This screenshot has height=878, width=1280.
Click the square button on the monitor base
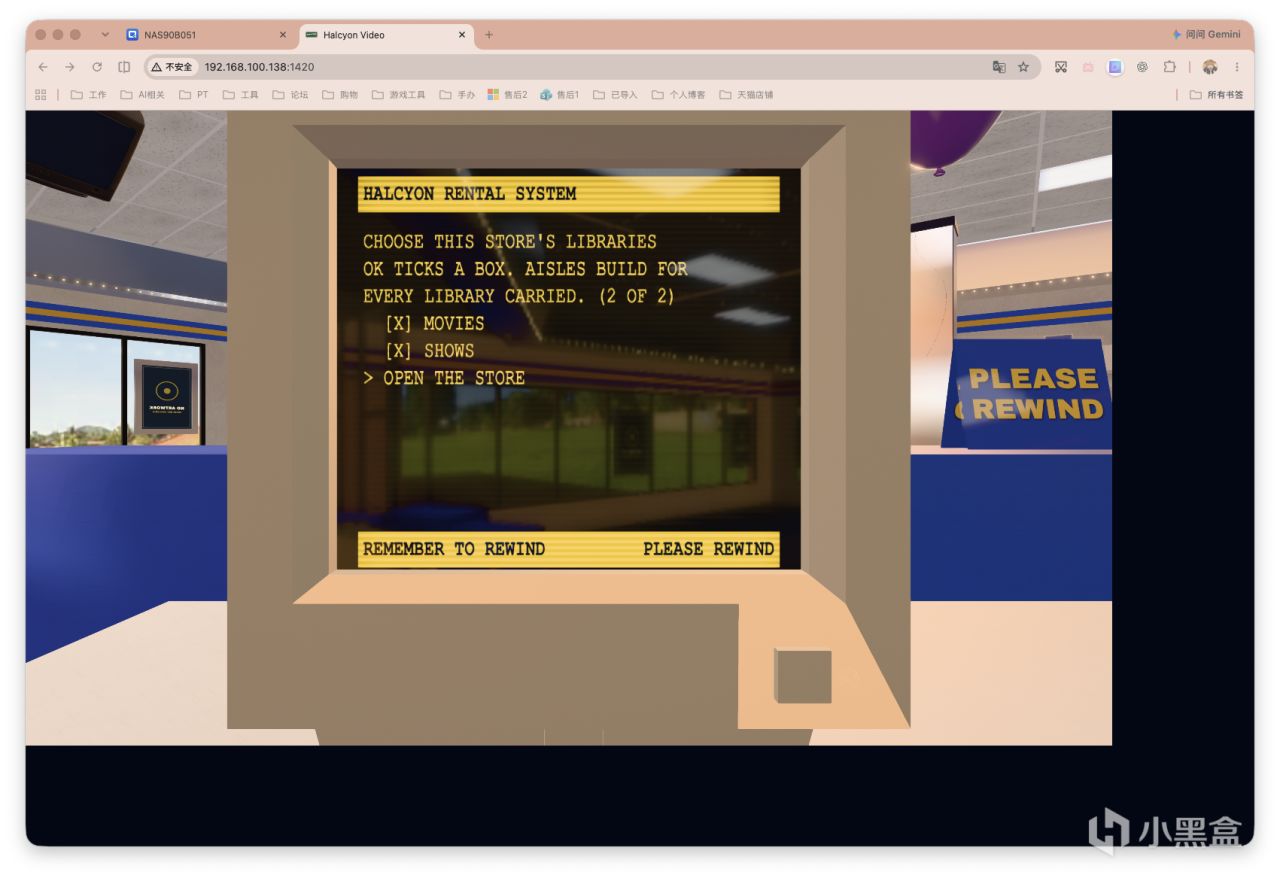tap(803, 676)
